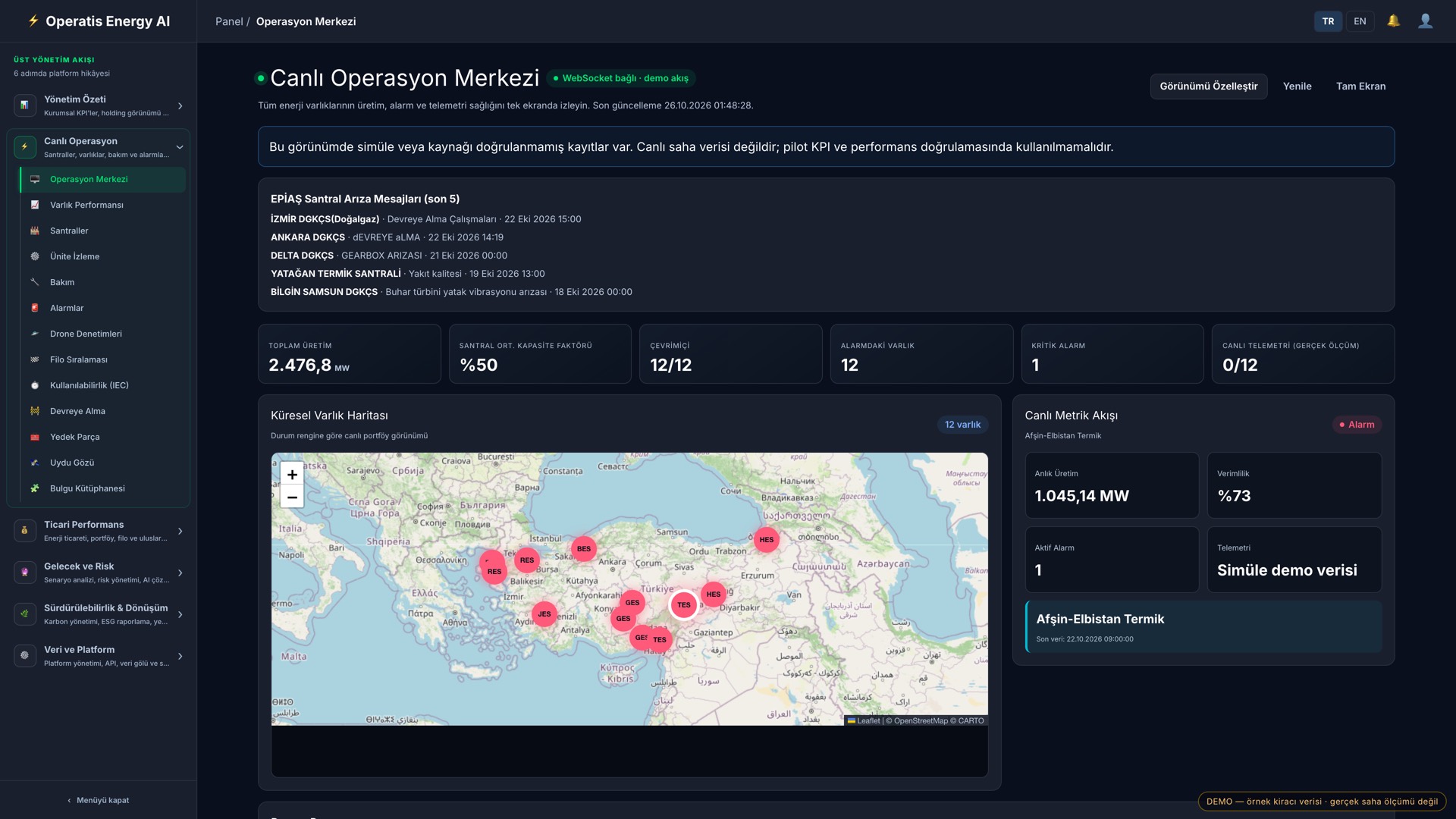Image resolution: width=1456 pixels, height=819 pixels.
Task: Collapse sidebar with Menüyü kapat
Action: (x=99, y=800)
